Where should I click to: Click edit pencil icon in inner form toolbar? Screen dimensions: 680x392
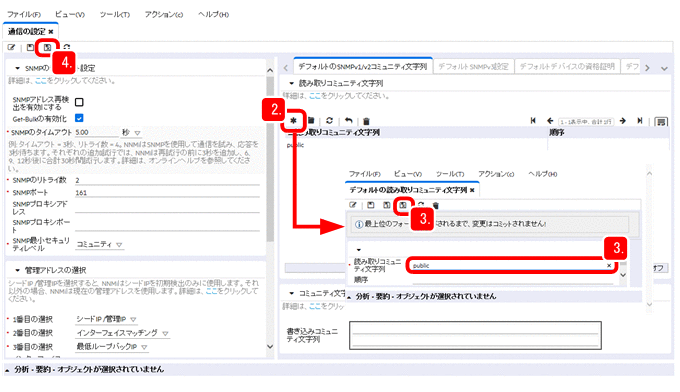(x=353, y=205)
